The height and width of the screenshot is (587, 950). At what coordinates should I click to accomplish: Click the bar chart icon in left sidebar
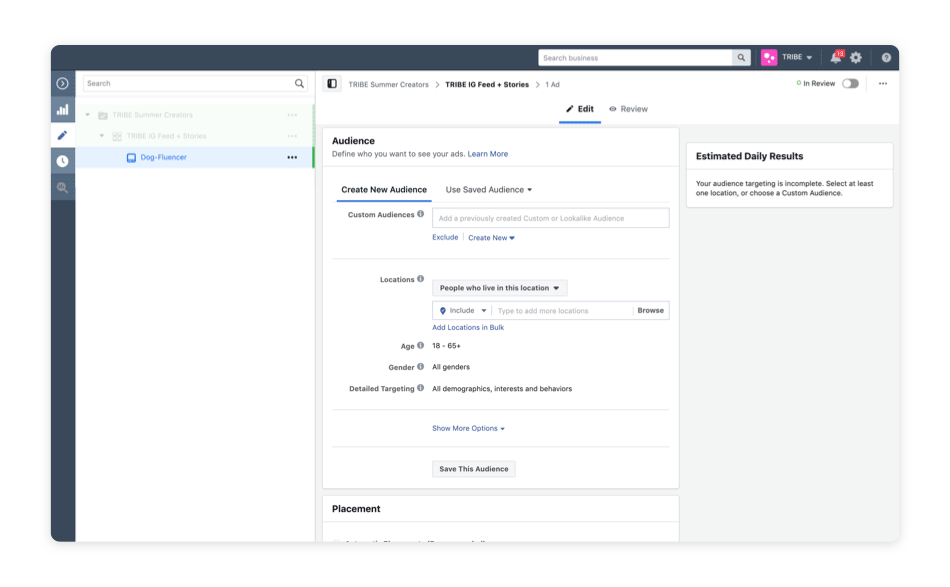(62, 110)
